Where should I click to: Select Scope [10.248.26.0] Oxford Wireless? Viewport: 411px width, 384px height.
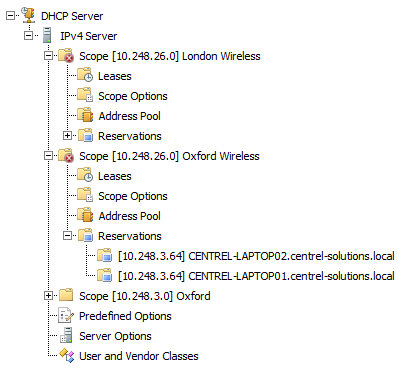(169, 156)
